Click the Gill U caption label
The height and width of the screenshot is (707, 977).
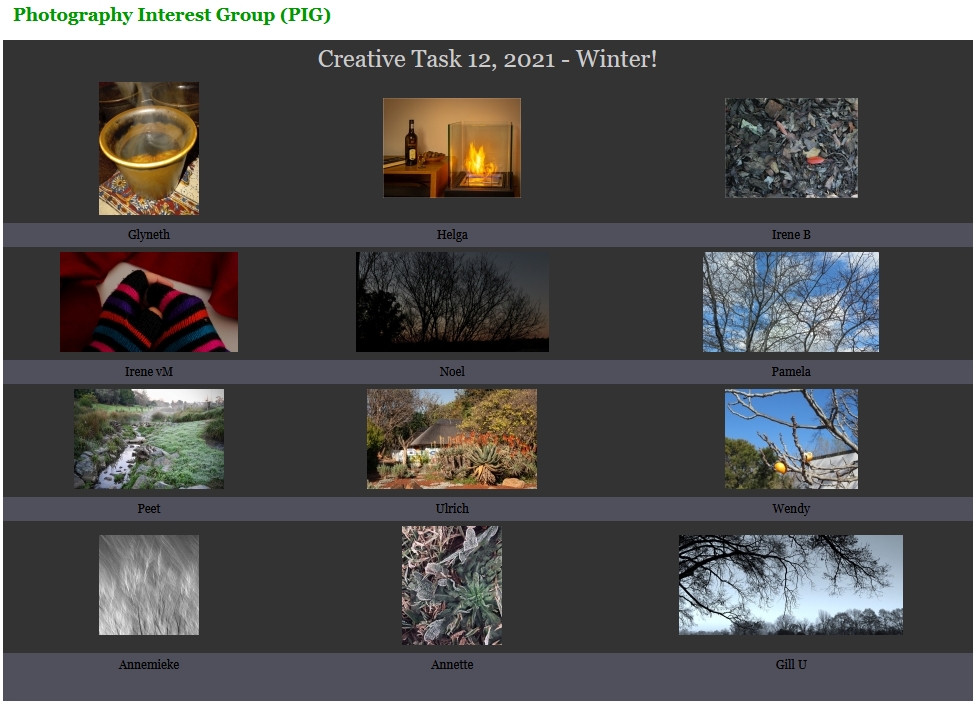pyautogui.click(x=791, y=665)
